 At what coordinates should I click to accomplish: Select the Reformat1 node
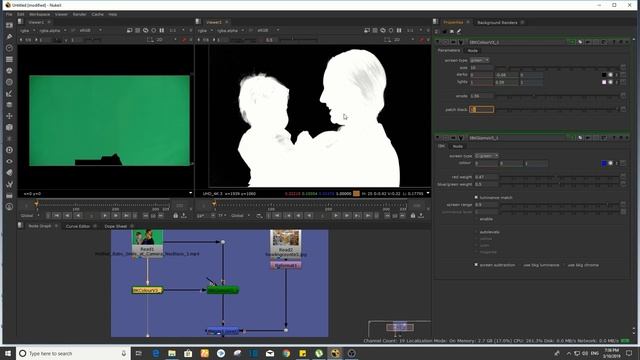(x=286, y=265)
